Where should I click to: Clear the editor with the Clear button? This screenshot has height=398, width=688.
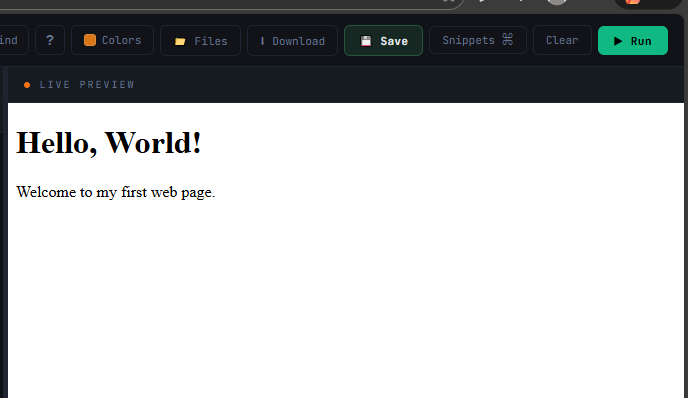(x=562, y=40)
